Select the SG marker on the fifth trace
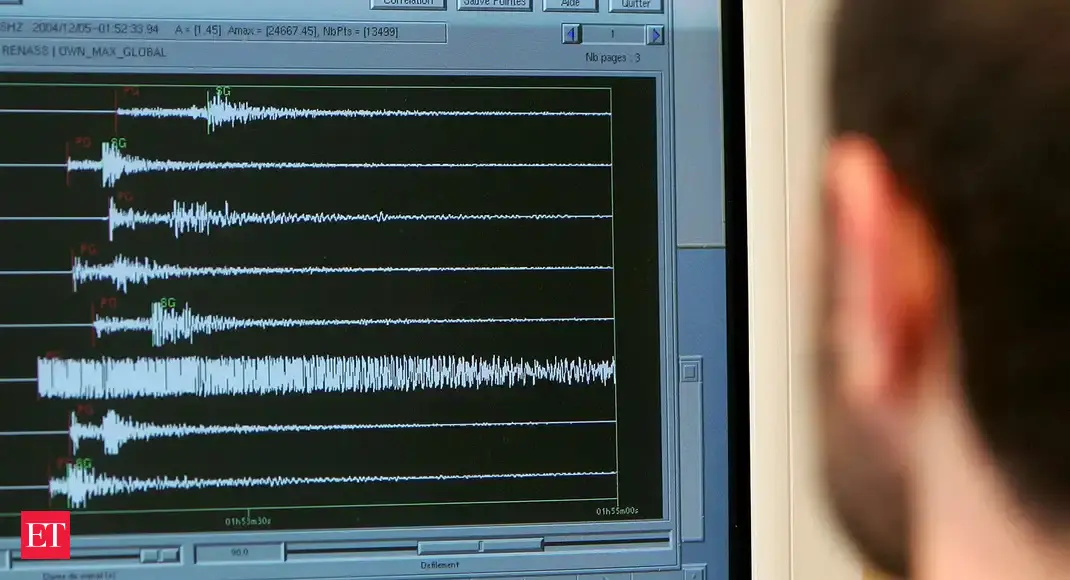The width and height of the screenshot is (1070, 580). (x=168, y=302)
